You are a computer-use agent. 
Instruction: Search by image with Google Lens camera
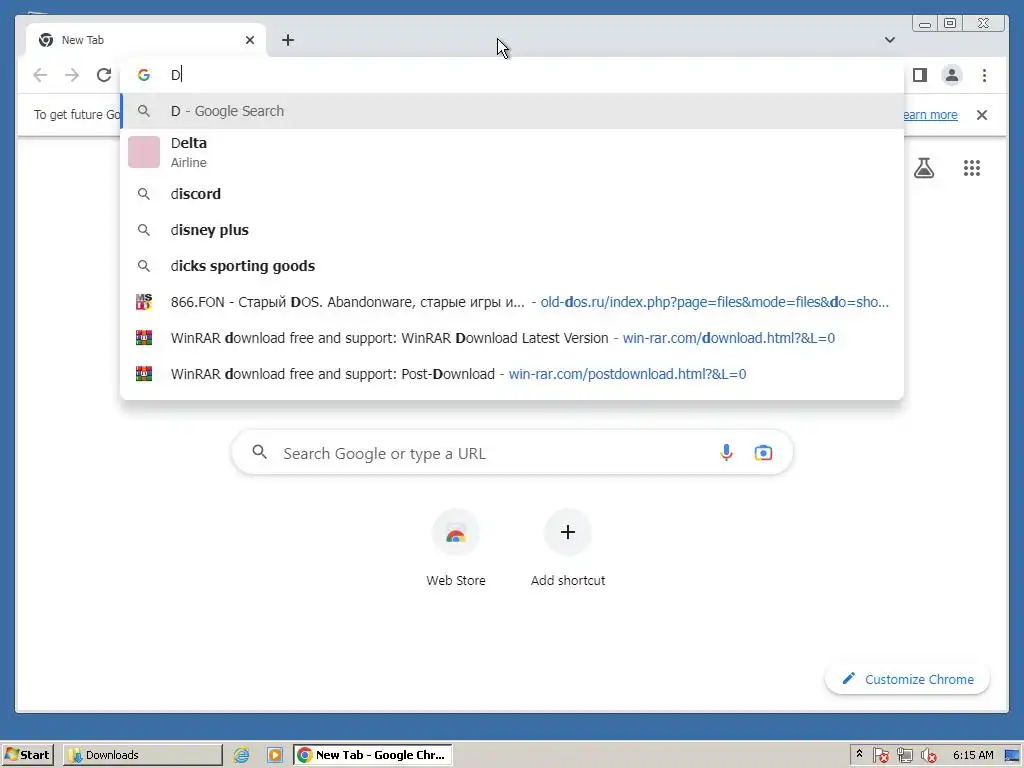point(763,453)
